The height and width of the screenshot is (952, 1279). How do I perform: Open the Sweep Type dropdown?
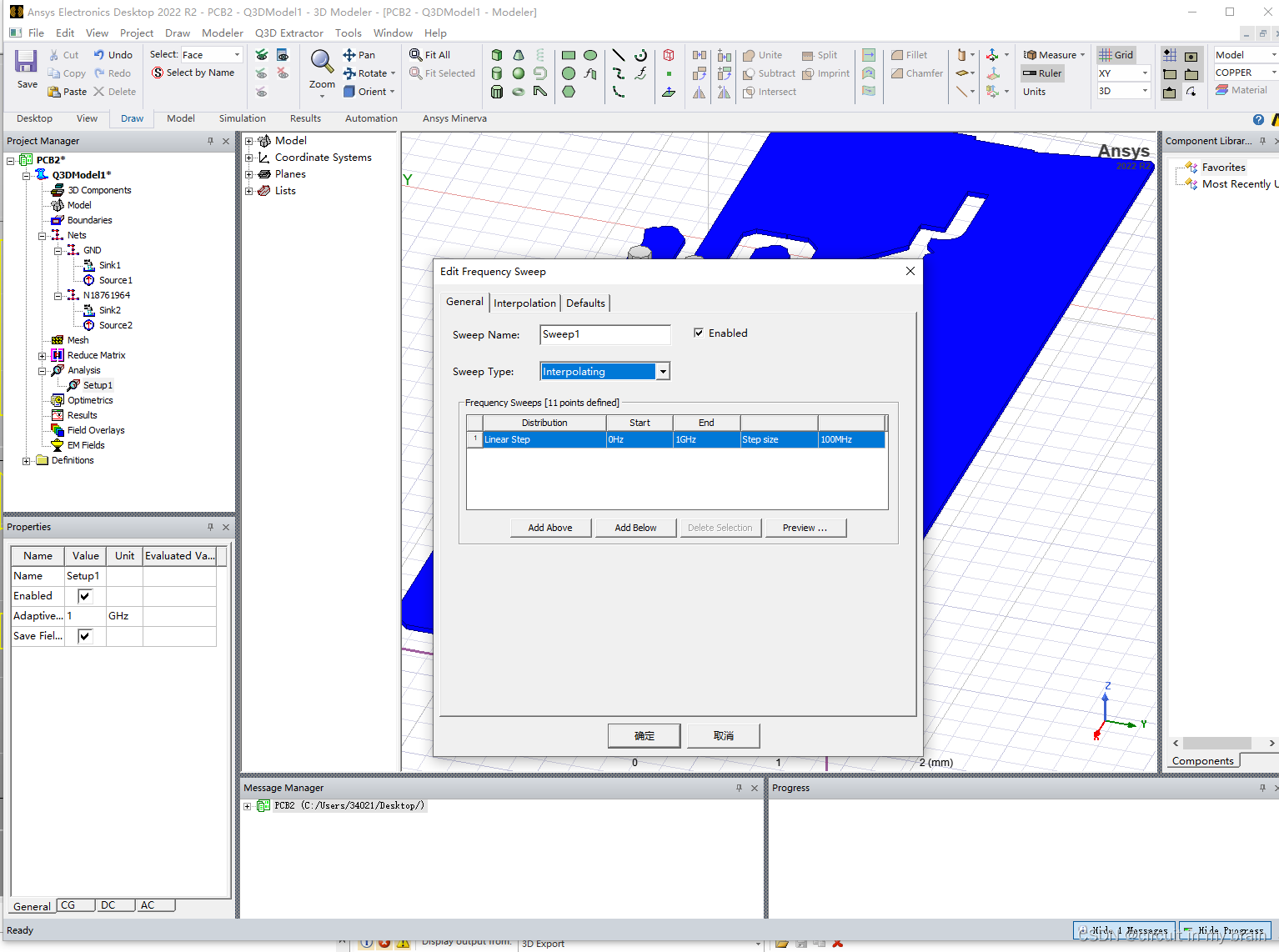tap(663, 372)
